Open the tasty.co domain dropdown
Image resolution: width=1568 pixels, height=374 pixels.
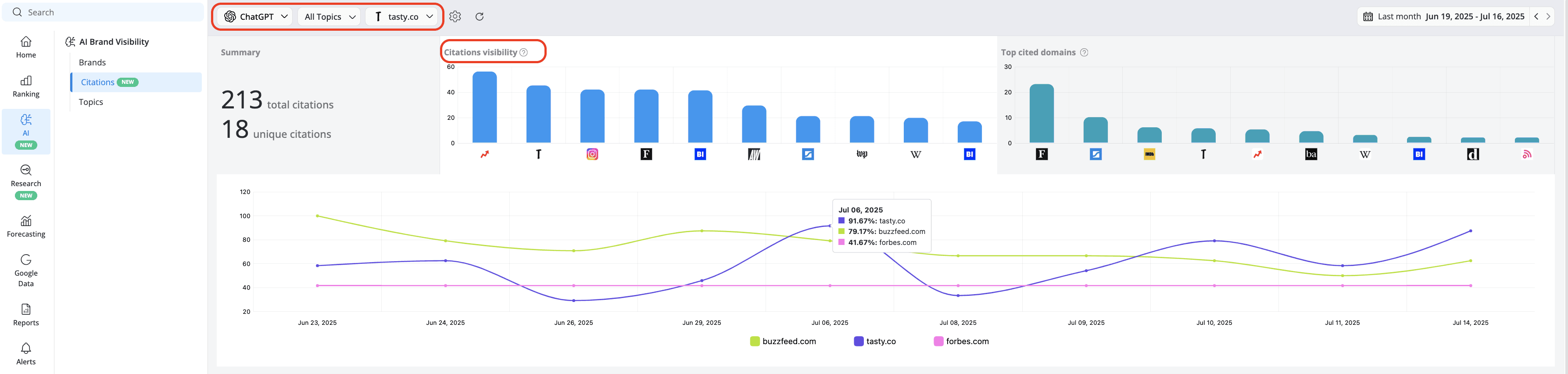coord(402,16)
